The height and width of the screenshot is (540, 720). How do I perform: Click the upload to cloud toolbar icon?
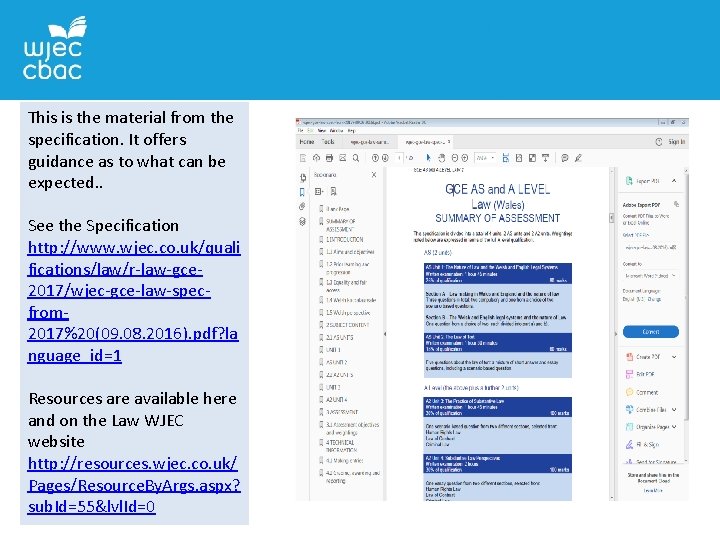(x=316, y=158)
